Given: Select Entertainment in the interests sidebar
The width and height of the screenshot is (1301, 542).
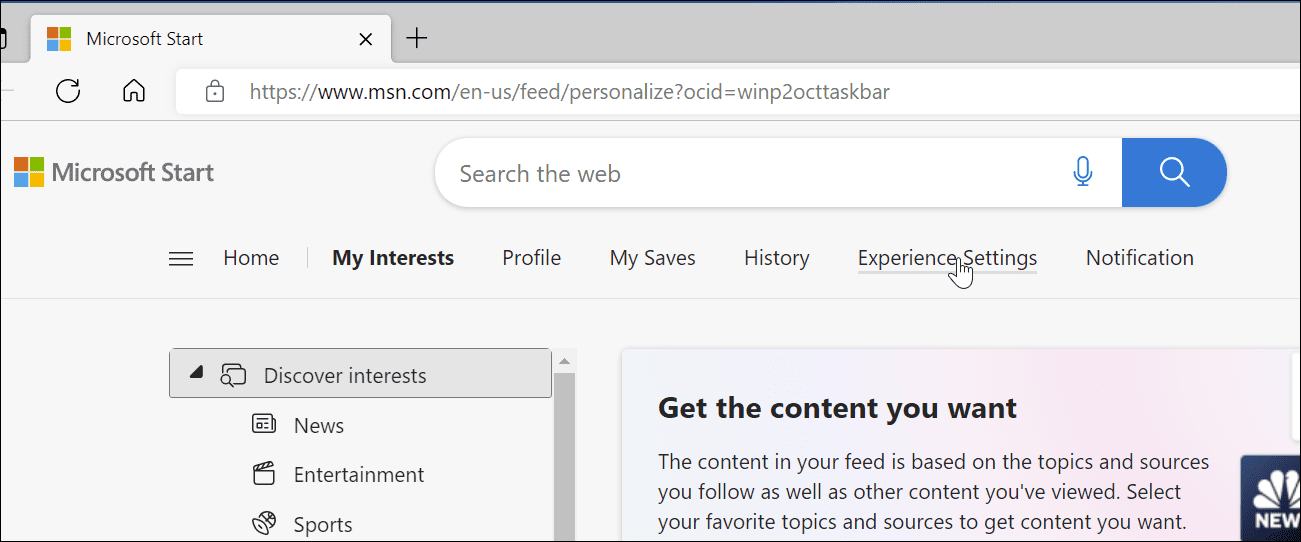Looking at the screenshot, I should 358,475.
